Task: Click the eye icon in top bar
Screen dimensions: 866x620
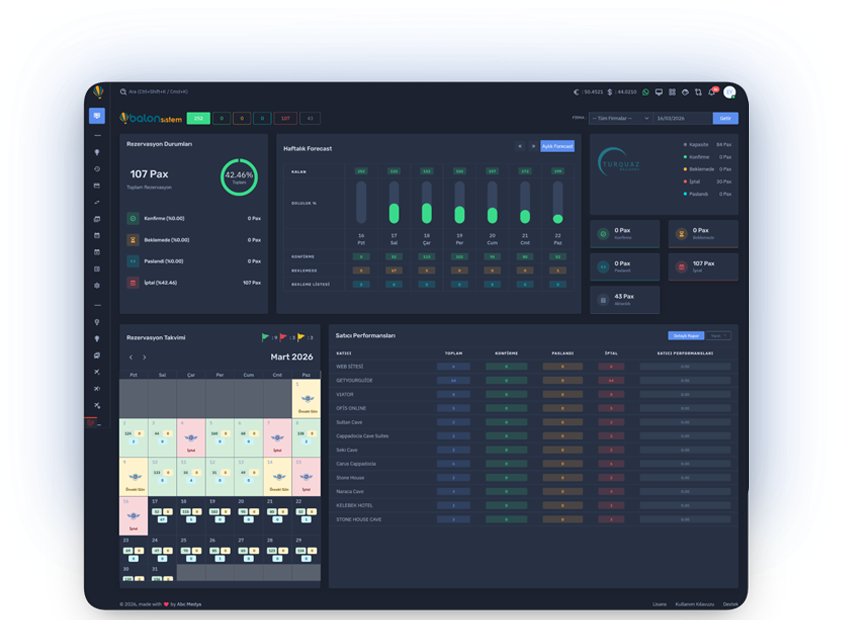Action: click(684, 92)
